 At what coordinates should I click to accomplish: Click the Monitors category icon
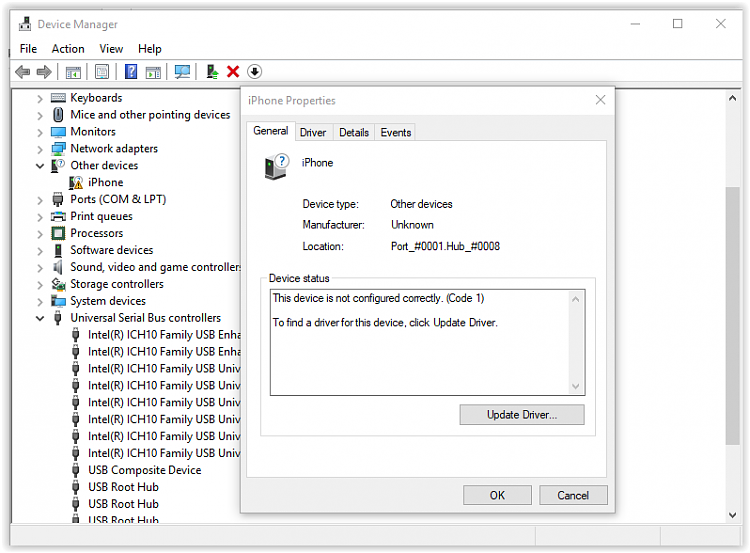click(x=58, y=132)
